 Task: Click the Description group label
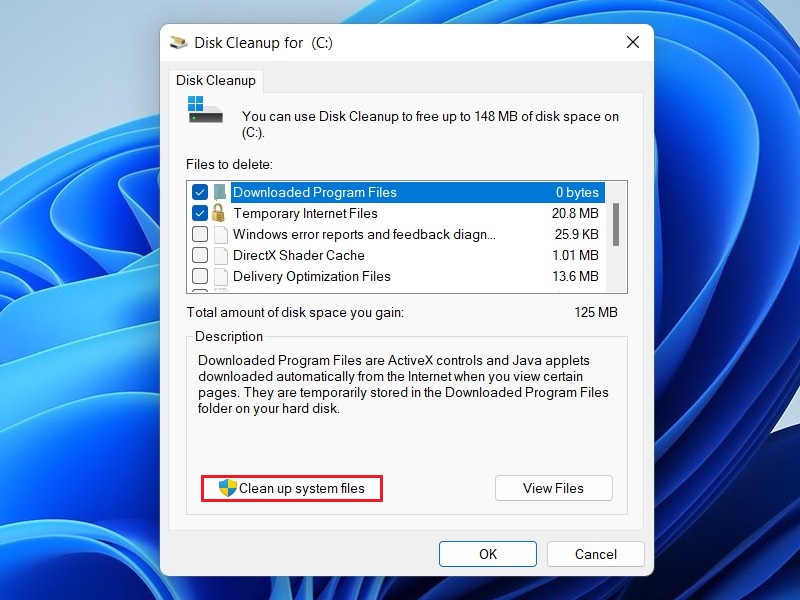[229, 336]
